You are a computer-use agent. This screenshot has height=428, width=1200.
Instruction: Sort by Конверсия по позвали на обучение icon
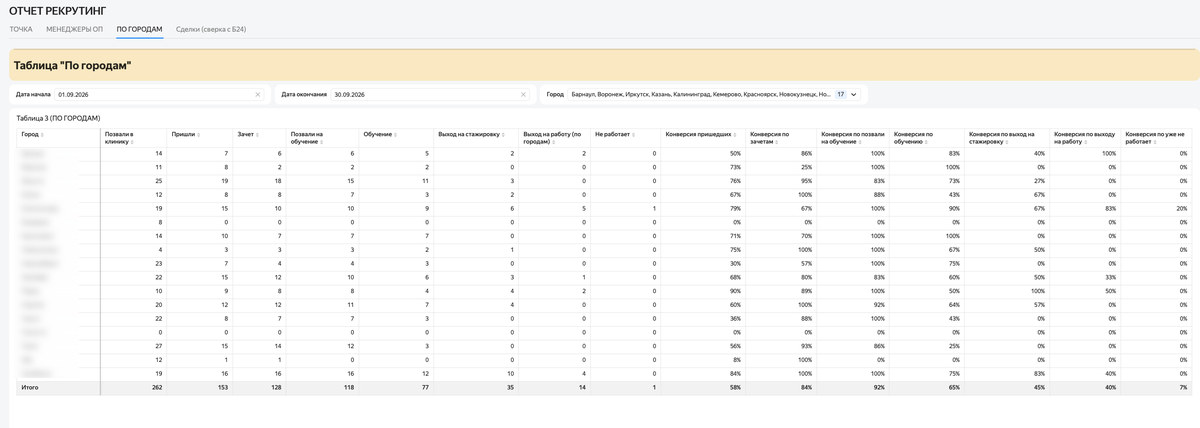click(861, 141)
